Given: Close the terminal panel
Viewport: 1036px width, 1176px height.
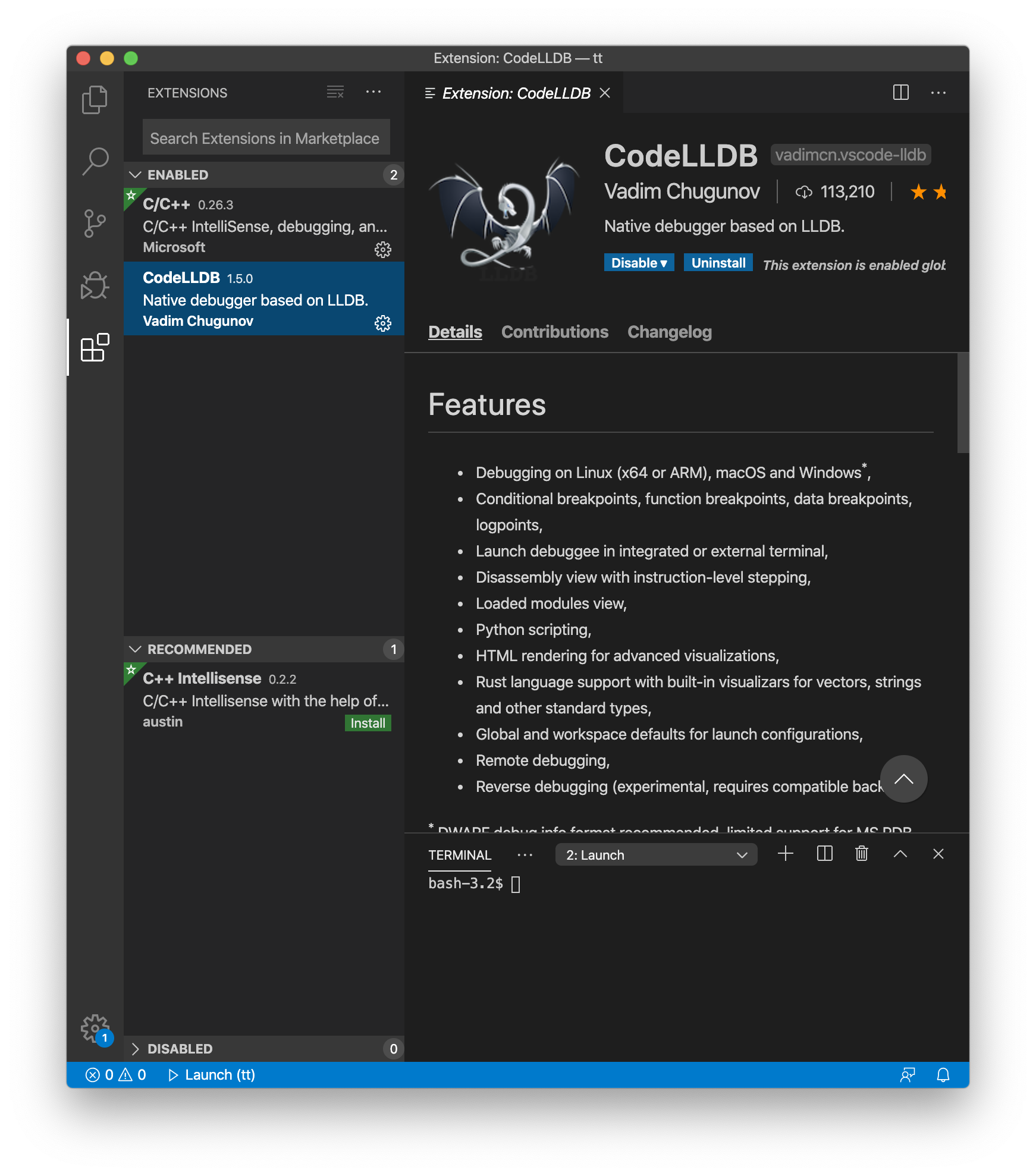Looking at the screenshot, I should [938, 854].
